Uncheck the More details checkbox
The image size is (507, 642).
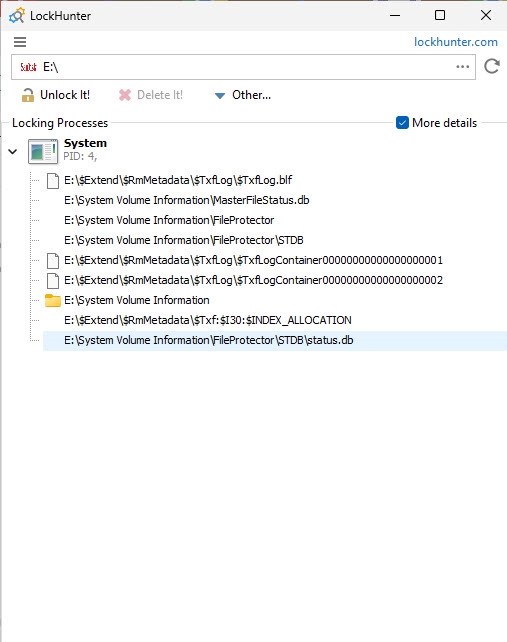coord(402,123)
